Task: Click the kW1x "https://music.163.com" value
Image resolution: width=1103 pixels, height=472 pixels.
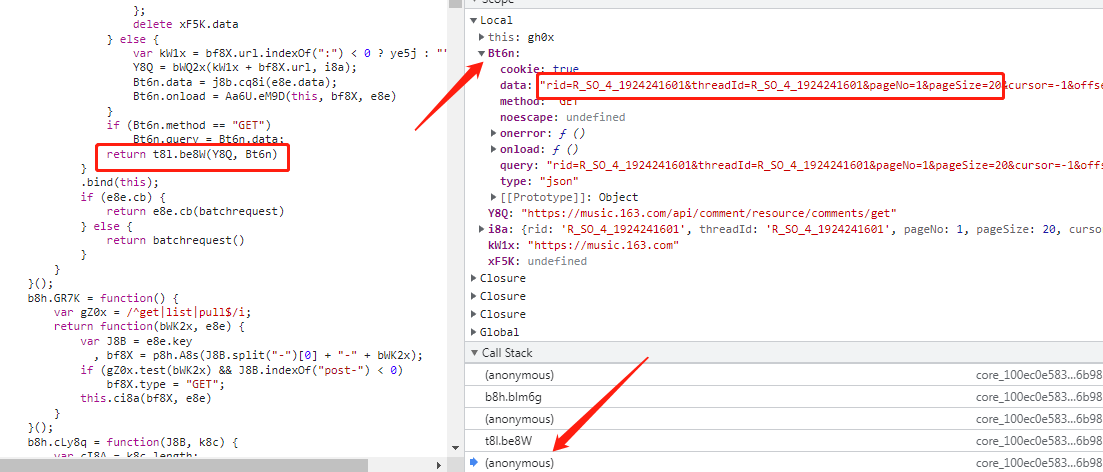Action: (603, 245)
